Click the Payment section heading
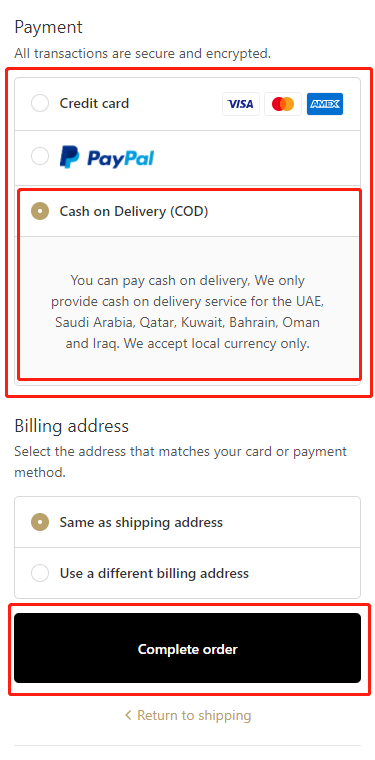Image resolution: width=375 pixels, height=760 pixels. click(48, 27)
